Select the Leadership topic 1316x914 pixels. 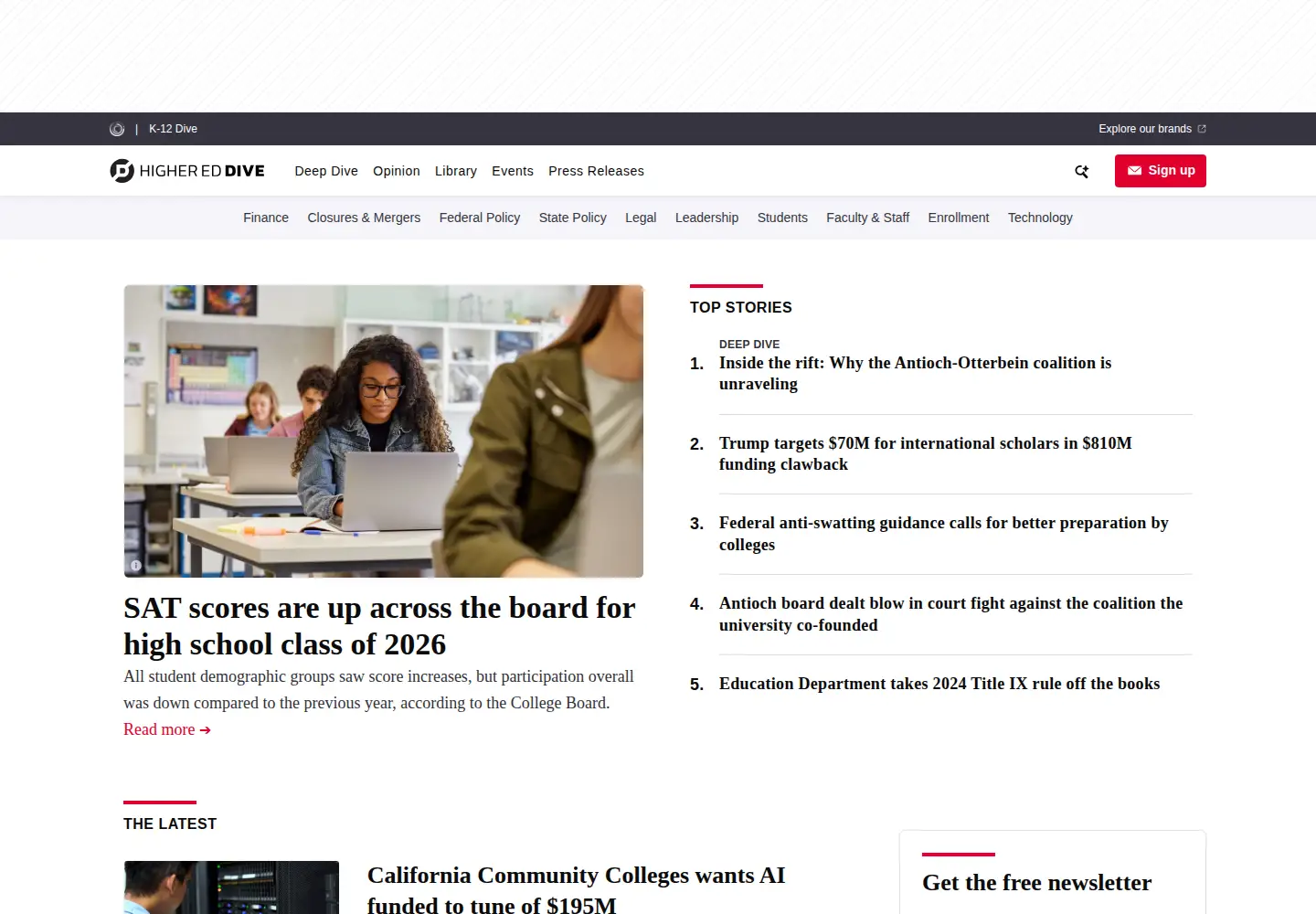point(706,218)
